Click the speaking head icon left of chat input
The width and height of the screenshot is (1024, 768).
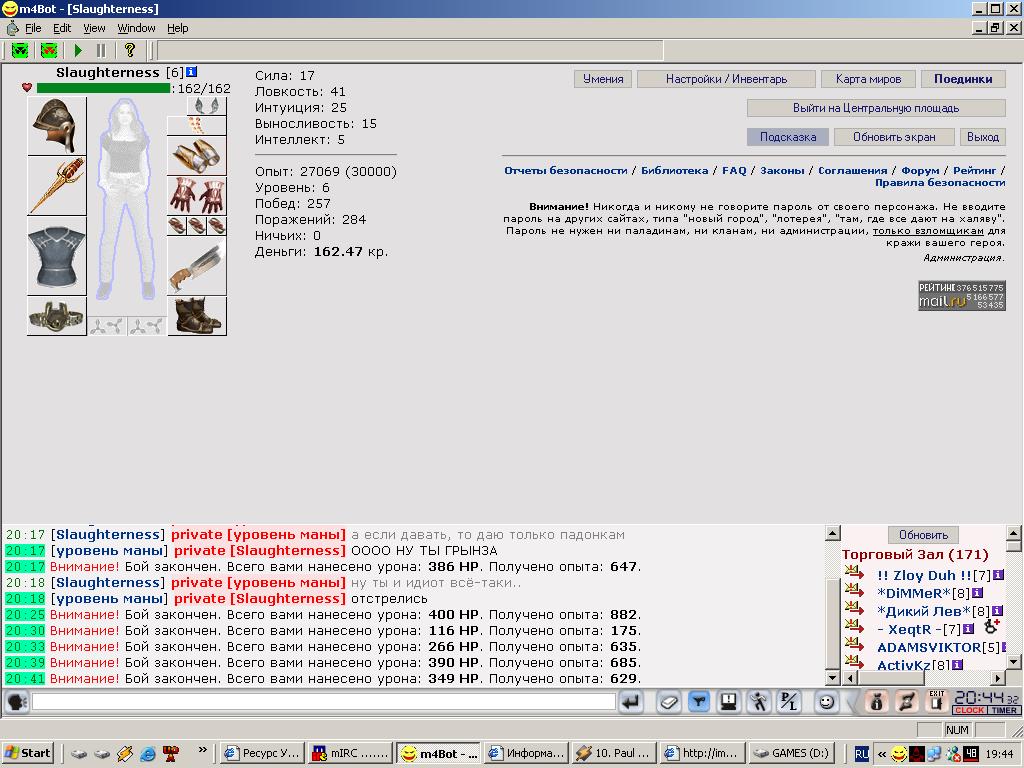(x=17, y=702)
